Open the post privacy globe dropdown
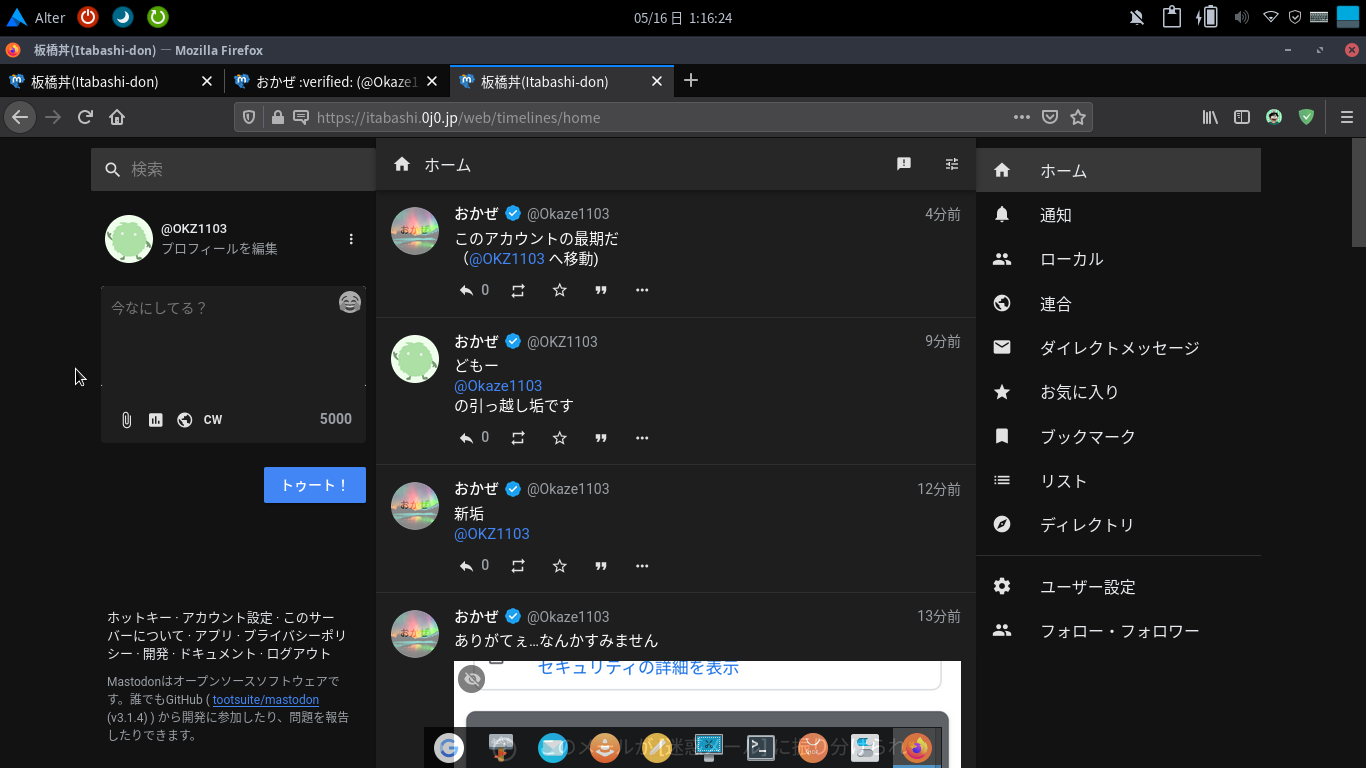Screen dimensions: 1366x768 (184, 420)
